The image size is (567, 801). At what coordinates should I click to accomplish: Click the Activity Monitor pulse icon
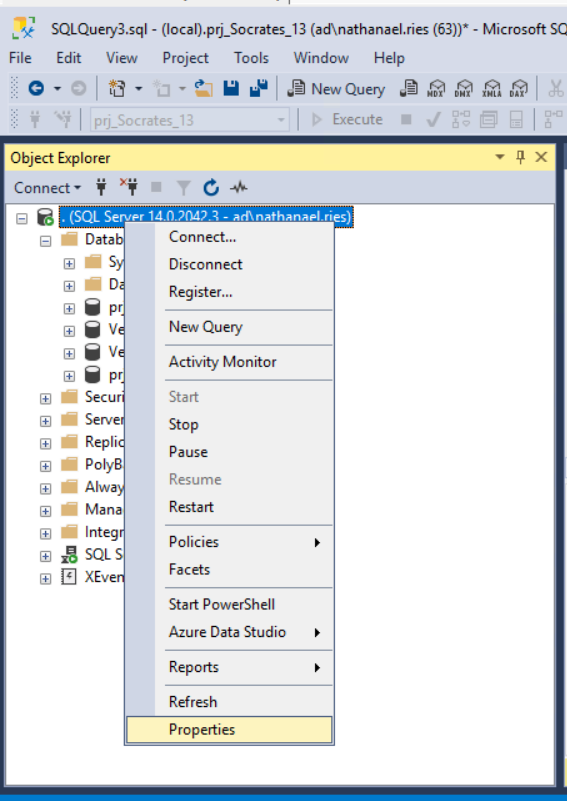pyautogui.click(x=239, y=188)
